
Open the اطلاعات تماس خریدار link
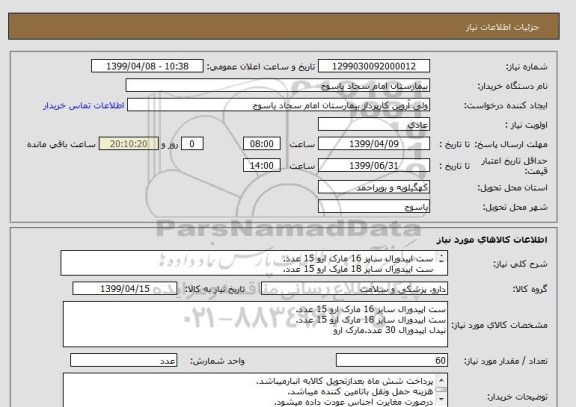[84, 105]
